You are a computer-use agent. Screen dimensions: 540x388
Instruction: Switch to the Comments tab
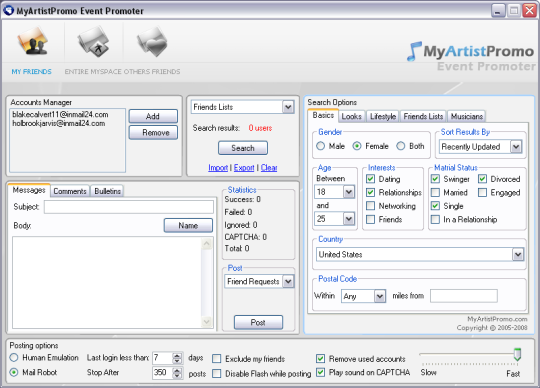click(70, 191)
